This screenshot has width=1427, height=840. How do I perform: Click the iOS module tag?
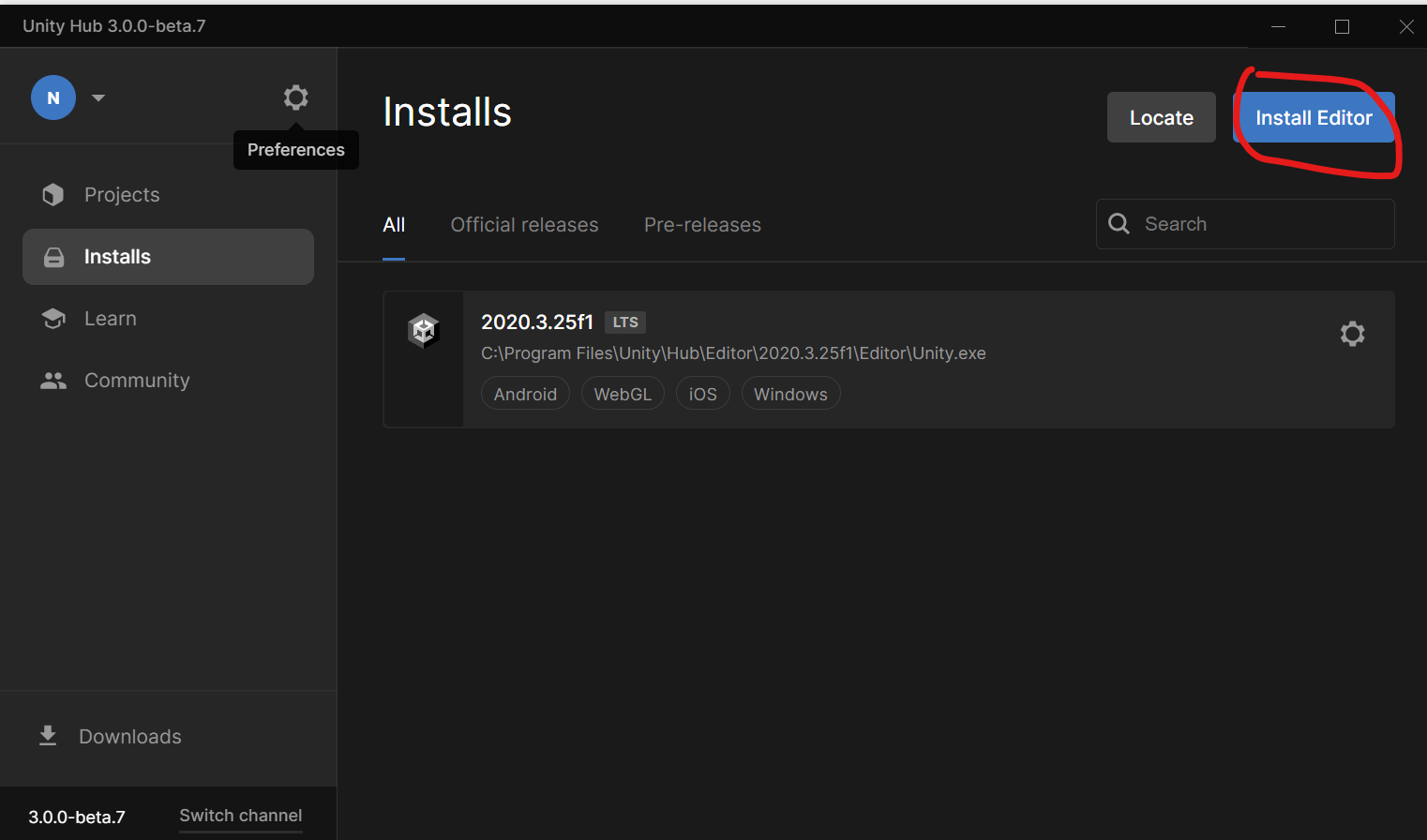703,394
